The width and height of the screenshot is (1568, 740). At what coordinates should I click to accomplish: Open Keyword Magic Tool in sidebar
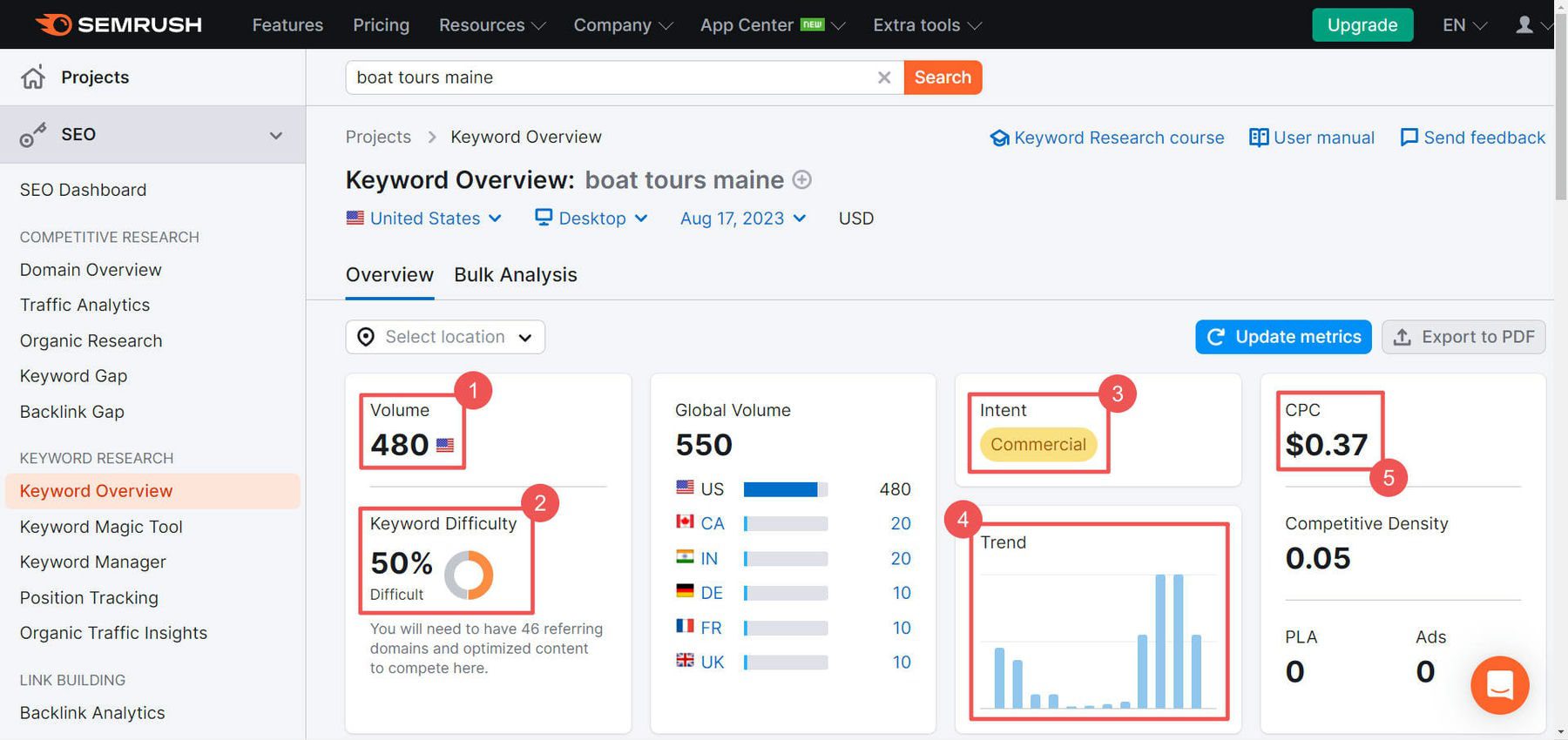tap(101, 527)
